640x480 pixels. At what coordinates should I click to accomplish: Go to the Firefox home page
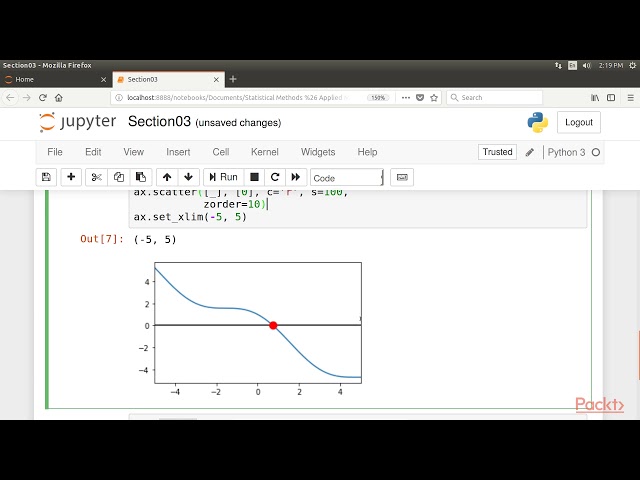[x=59, y=98]
